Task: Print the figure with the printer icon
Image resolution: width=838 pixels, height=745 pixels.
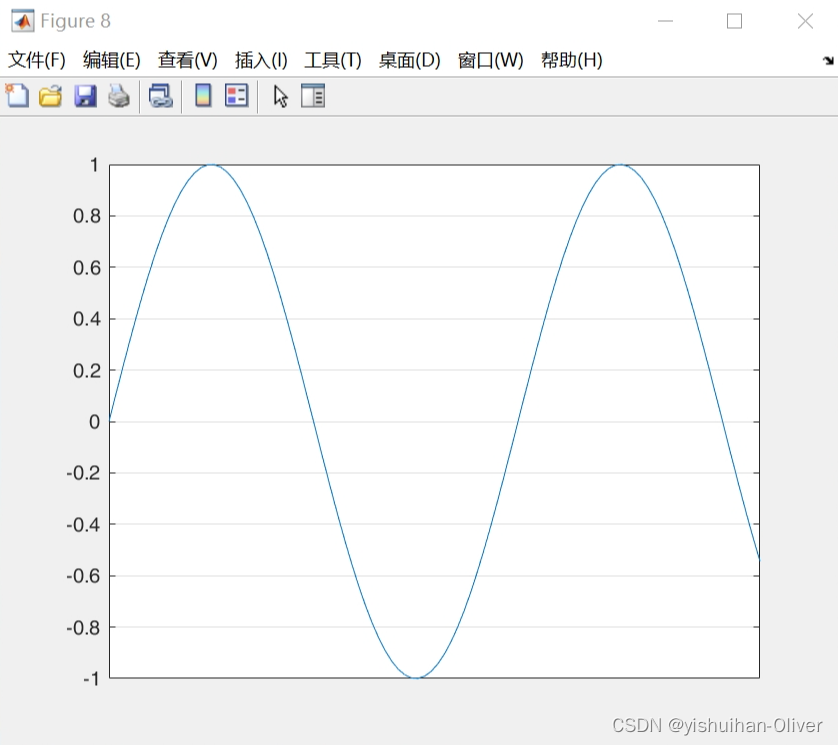Action: pos(119,96)
